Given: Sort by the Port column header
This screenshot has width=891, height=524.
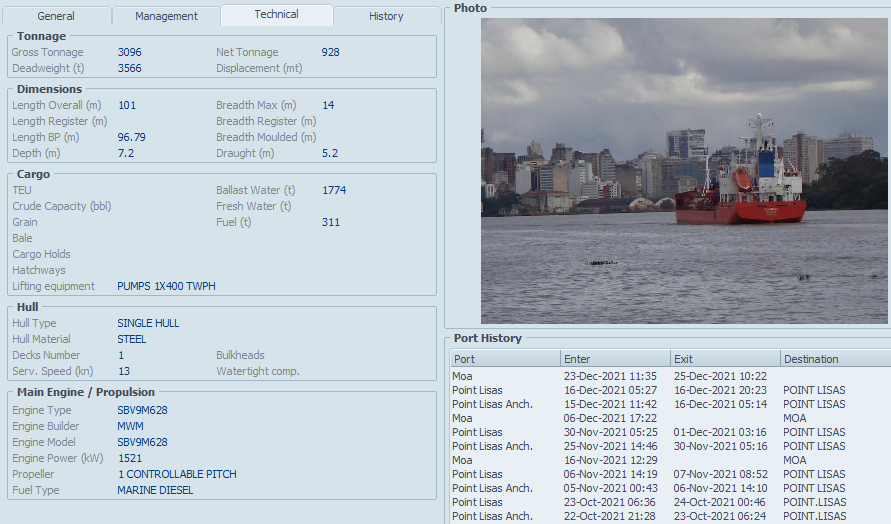Looking at the screenshot, I should (505, 359).
